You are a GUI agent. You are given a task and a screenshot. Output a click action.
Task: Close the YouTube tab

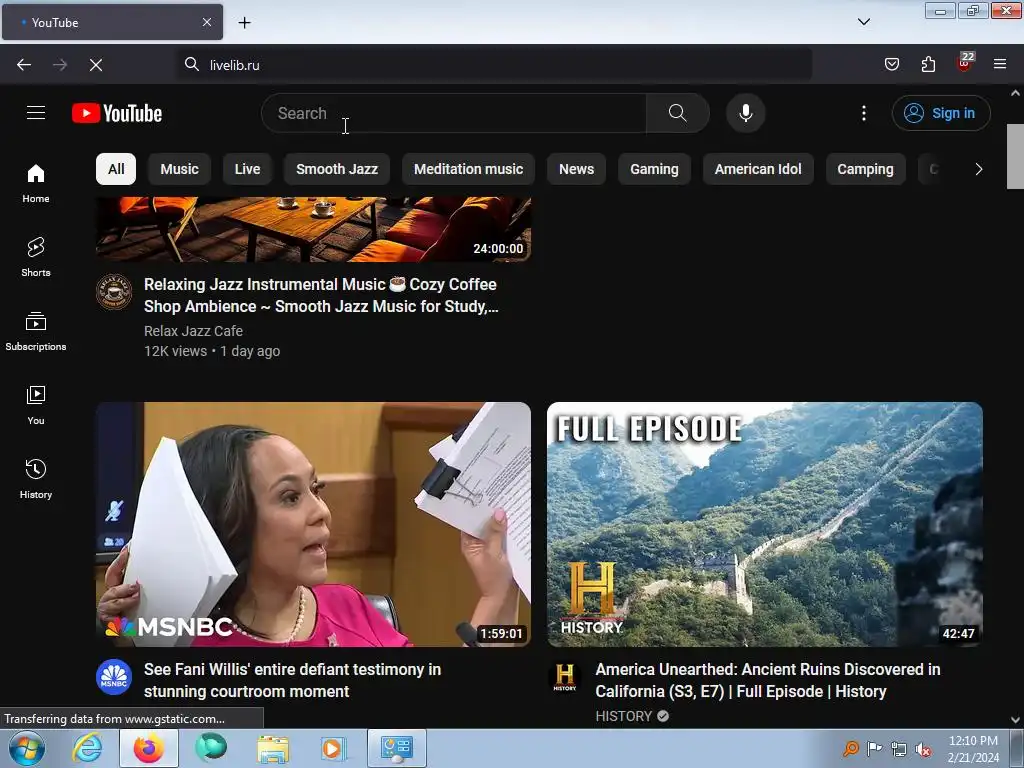click(x=206, y=22)
